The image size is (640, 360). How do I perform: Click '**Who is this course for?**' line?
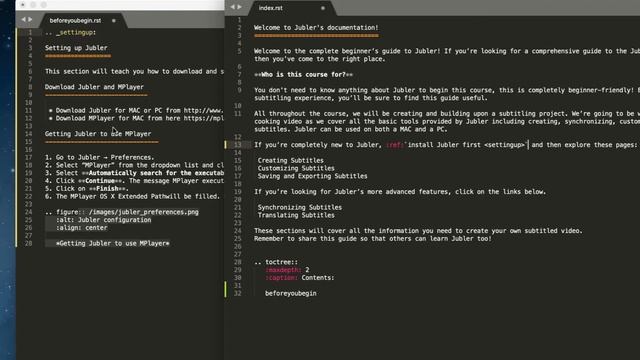(x=303, y=75)
